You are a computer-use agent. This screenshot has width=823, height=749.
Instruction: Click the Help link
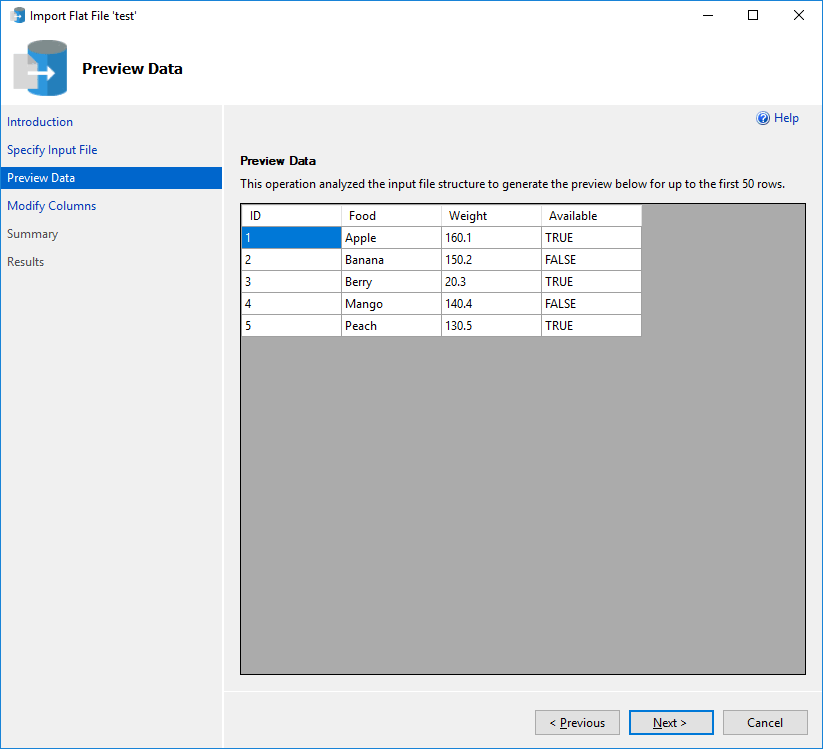point(784,118)
